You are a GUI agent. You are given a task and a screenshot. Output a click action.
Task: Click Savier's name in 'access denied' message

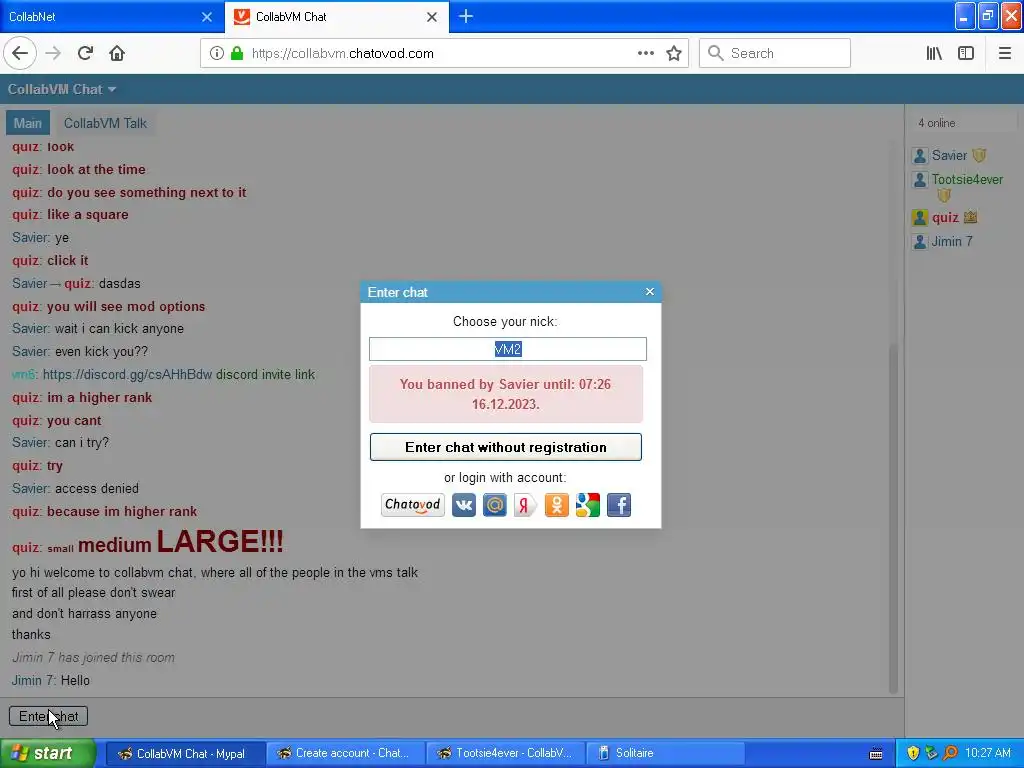point(30,488)
